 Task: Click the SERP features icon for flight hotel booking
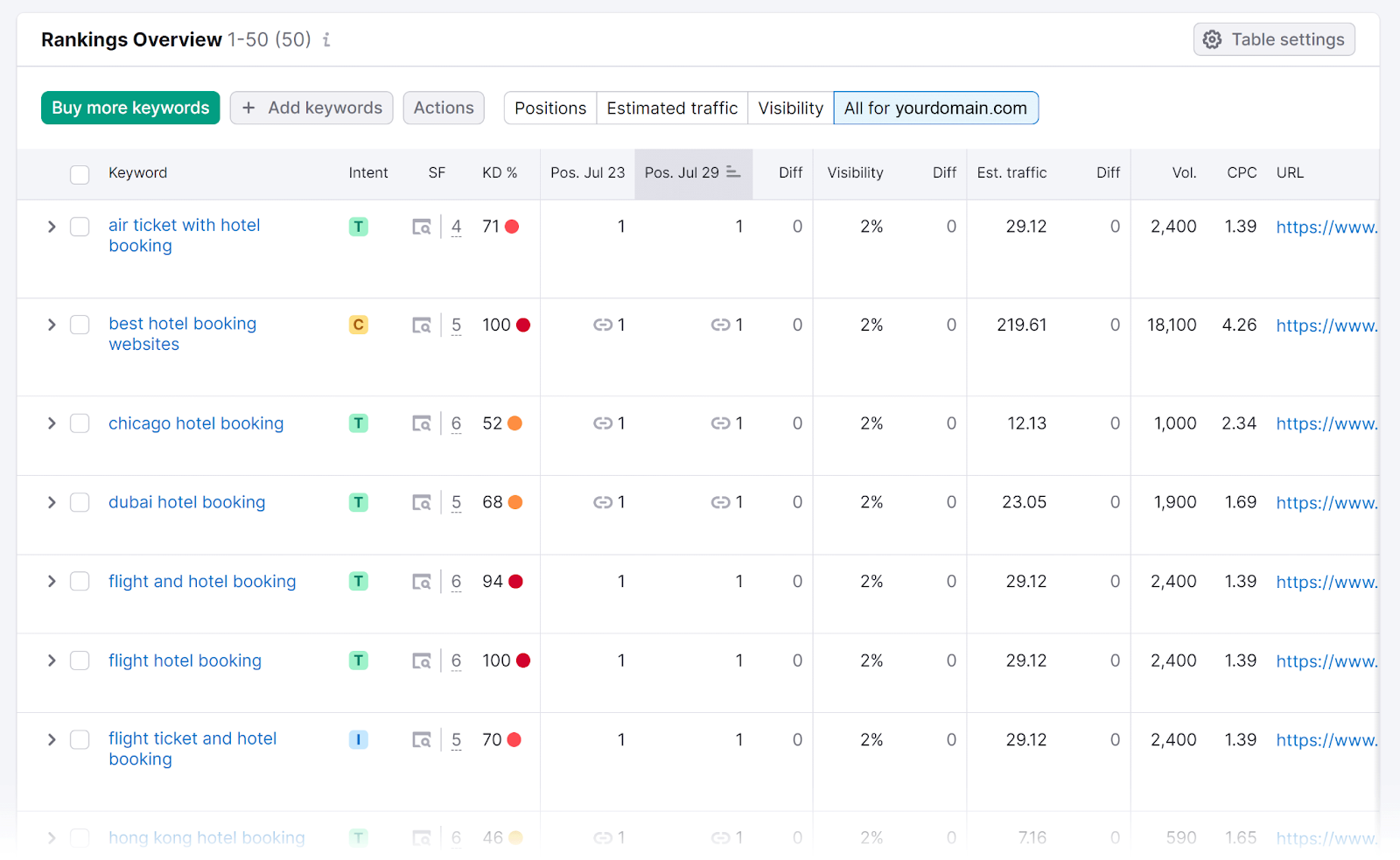click(x=422, y=661)
